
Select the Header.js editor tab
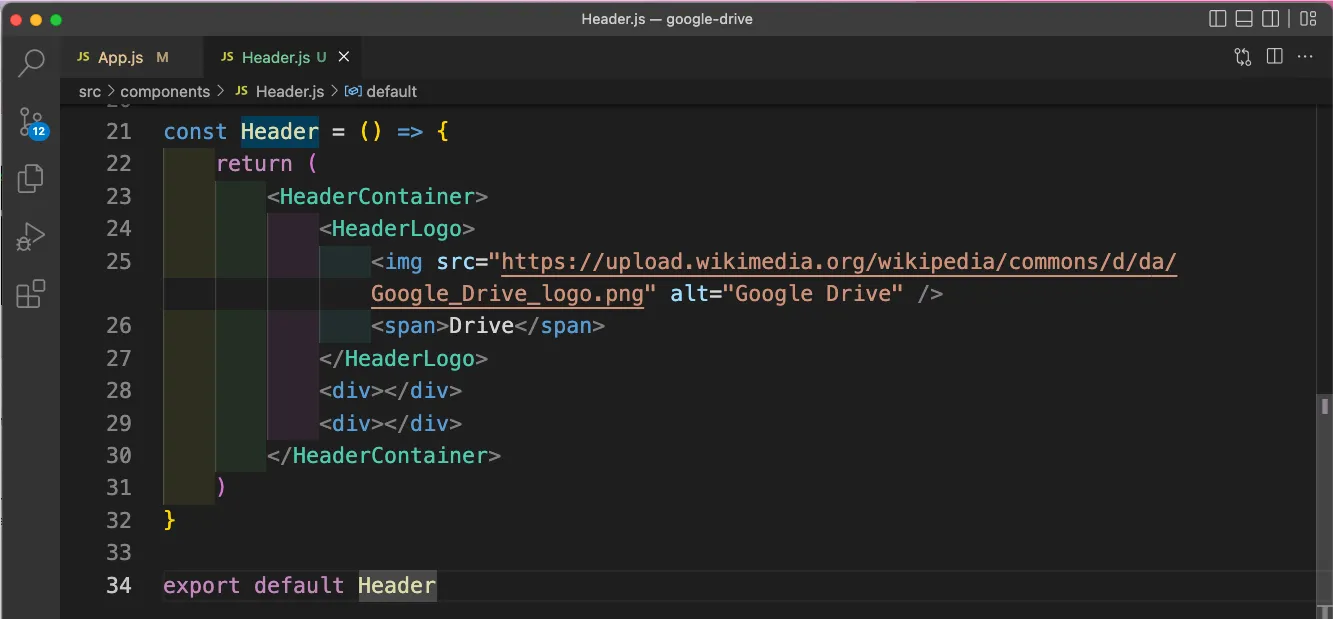pyautogui.click(x=282, y=57)
